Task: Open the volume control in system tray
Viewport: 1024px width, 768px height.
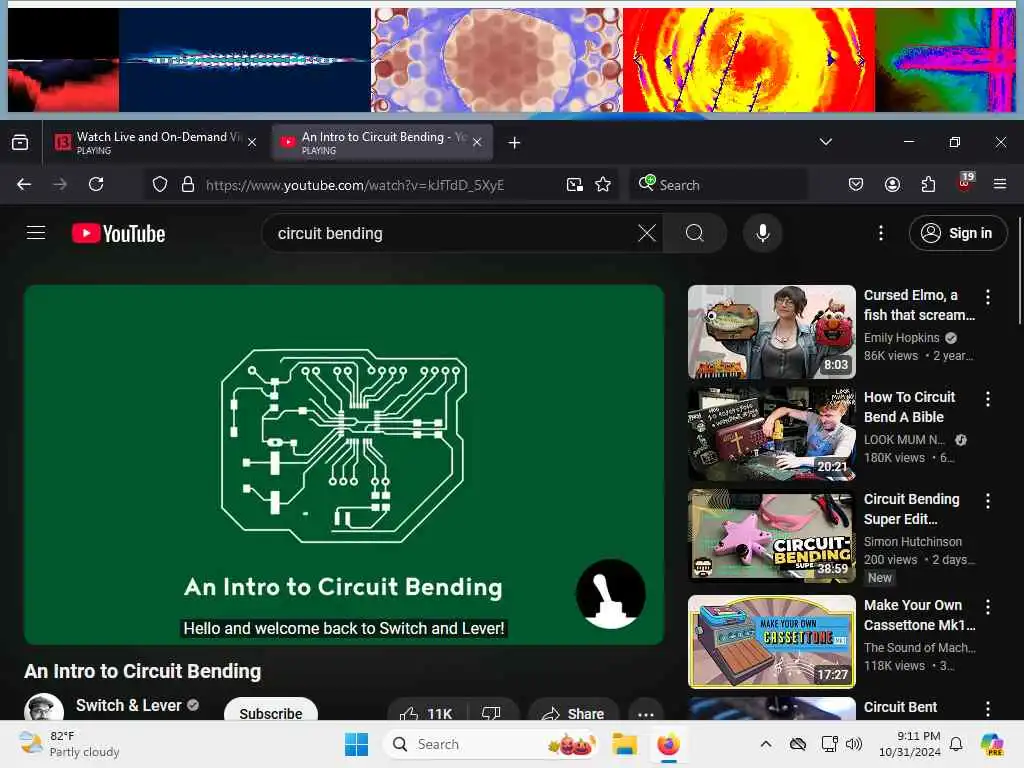Action: pyautogui.click(x=854, y=744)
